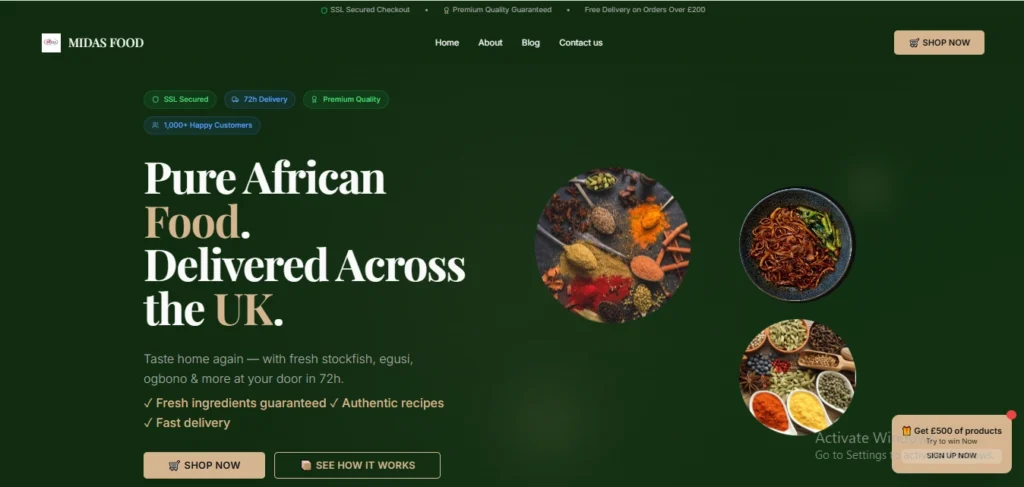Viewport: 1024px width, 487px height.
Task: Click the cart icon in header Shop Now button
Action: [914, 42]
